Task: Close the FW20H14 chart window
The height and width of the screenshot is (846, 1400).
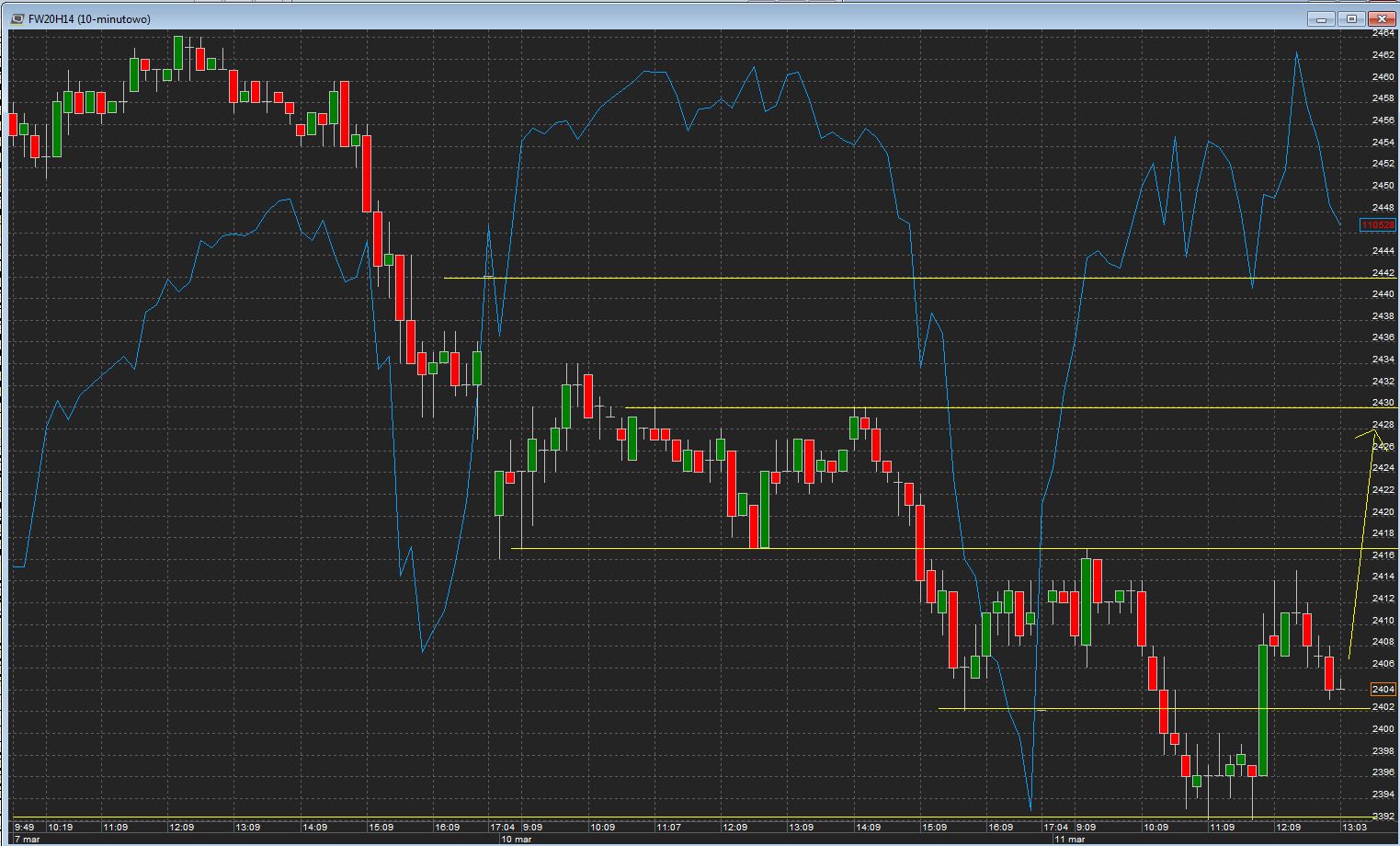Action: coord(1382,18)
